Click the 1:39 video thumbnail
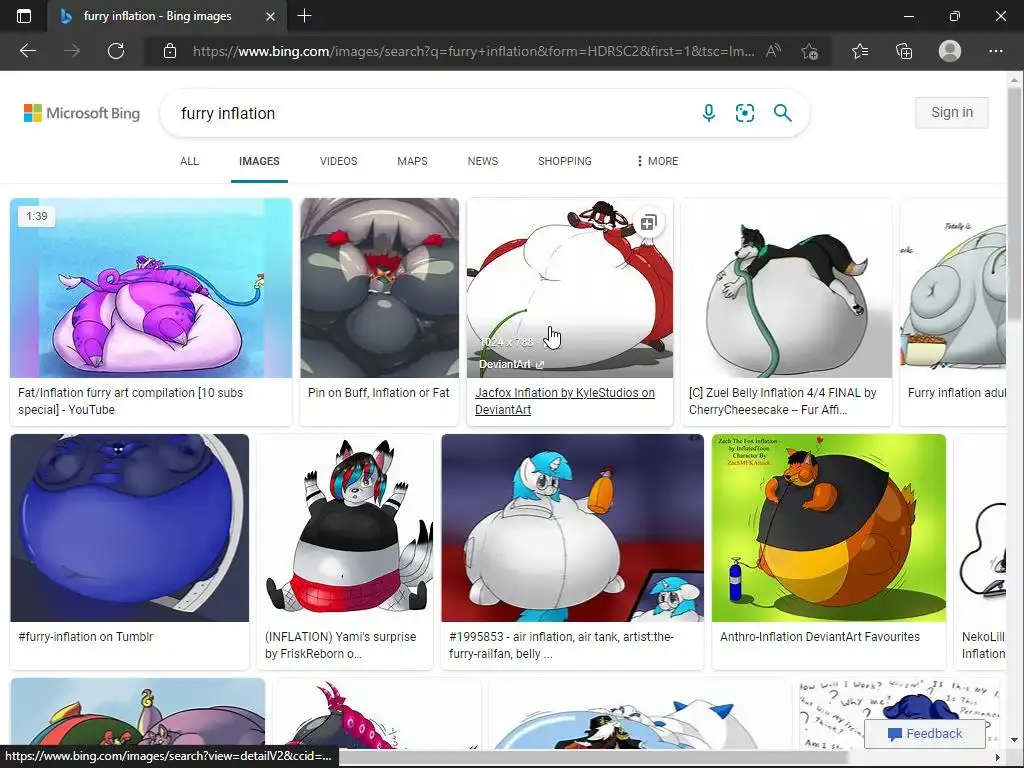The image size is (1024, 768). click(151, 288)
